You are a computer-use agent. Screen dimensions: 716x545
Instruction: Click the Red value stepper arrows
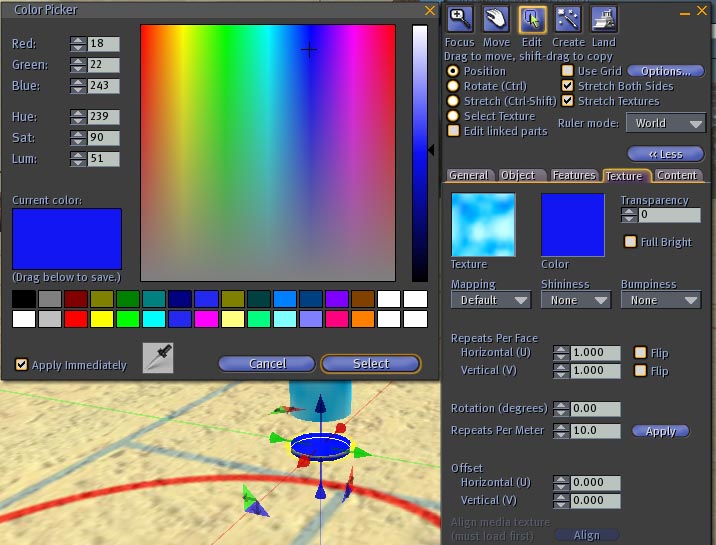(78, 44)
